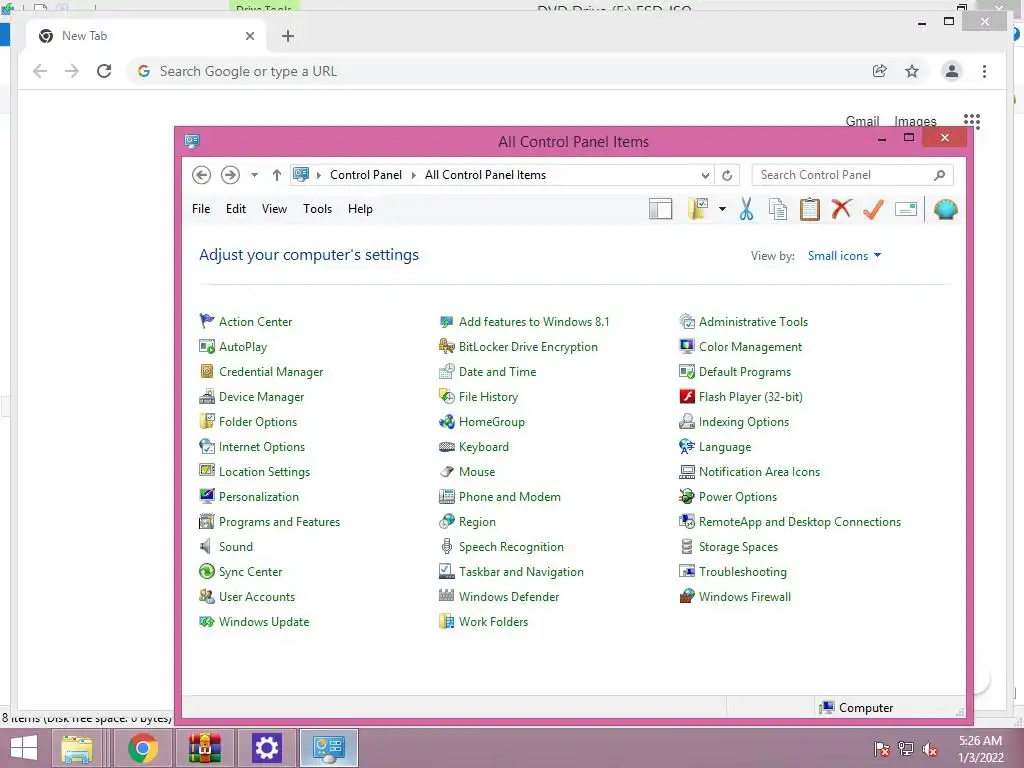Open WinRAR from the taskbar

pyautogui.click(x=205, y=748)
